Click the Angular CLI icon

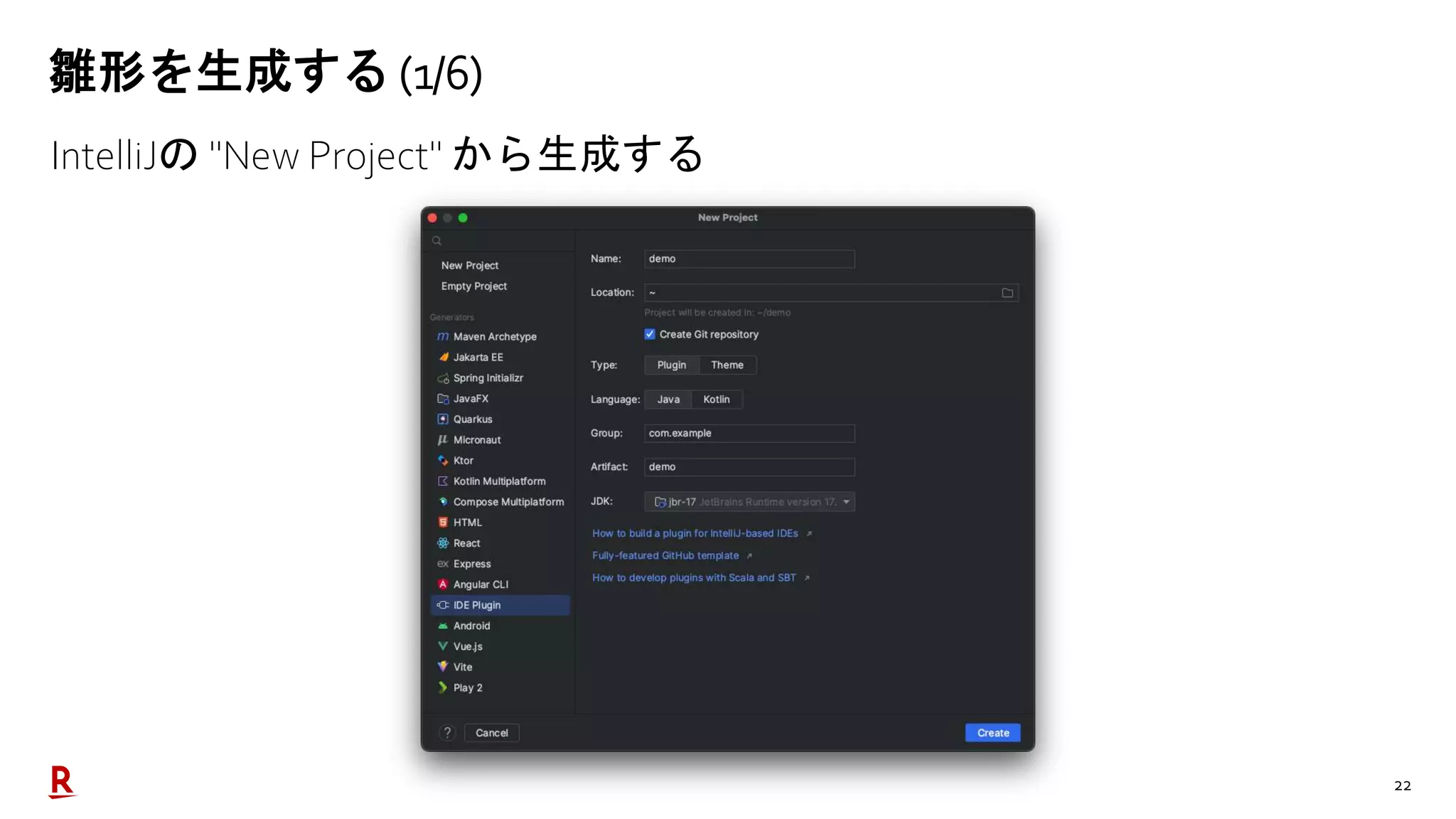click(443, 584)
